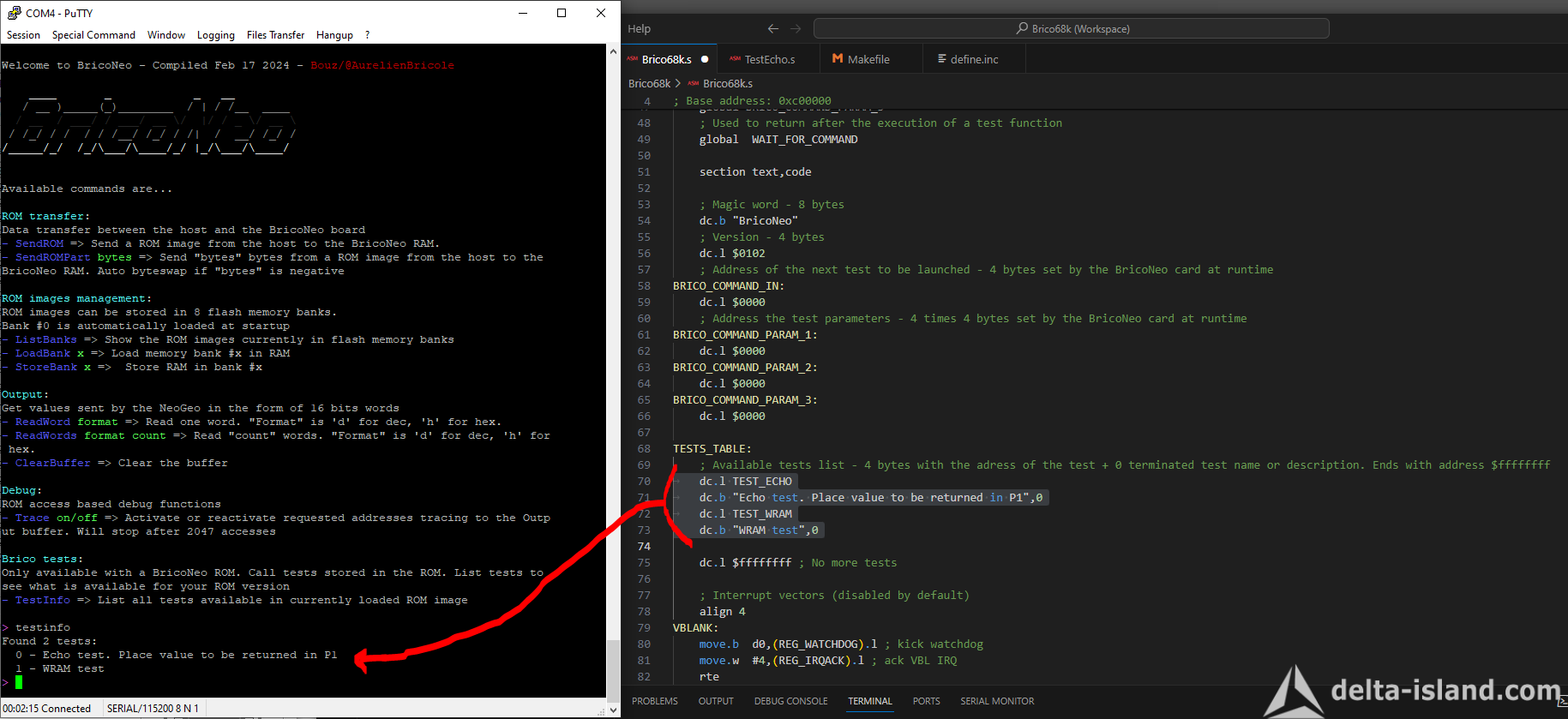Click the VBLANK: label on line 79
The height and width of the screenshot is (719, 1568).
[695, 627]
